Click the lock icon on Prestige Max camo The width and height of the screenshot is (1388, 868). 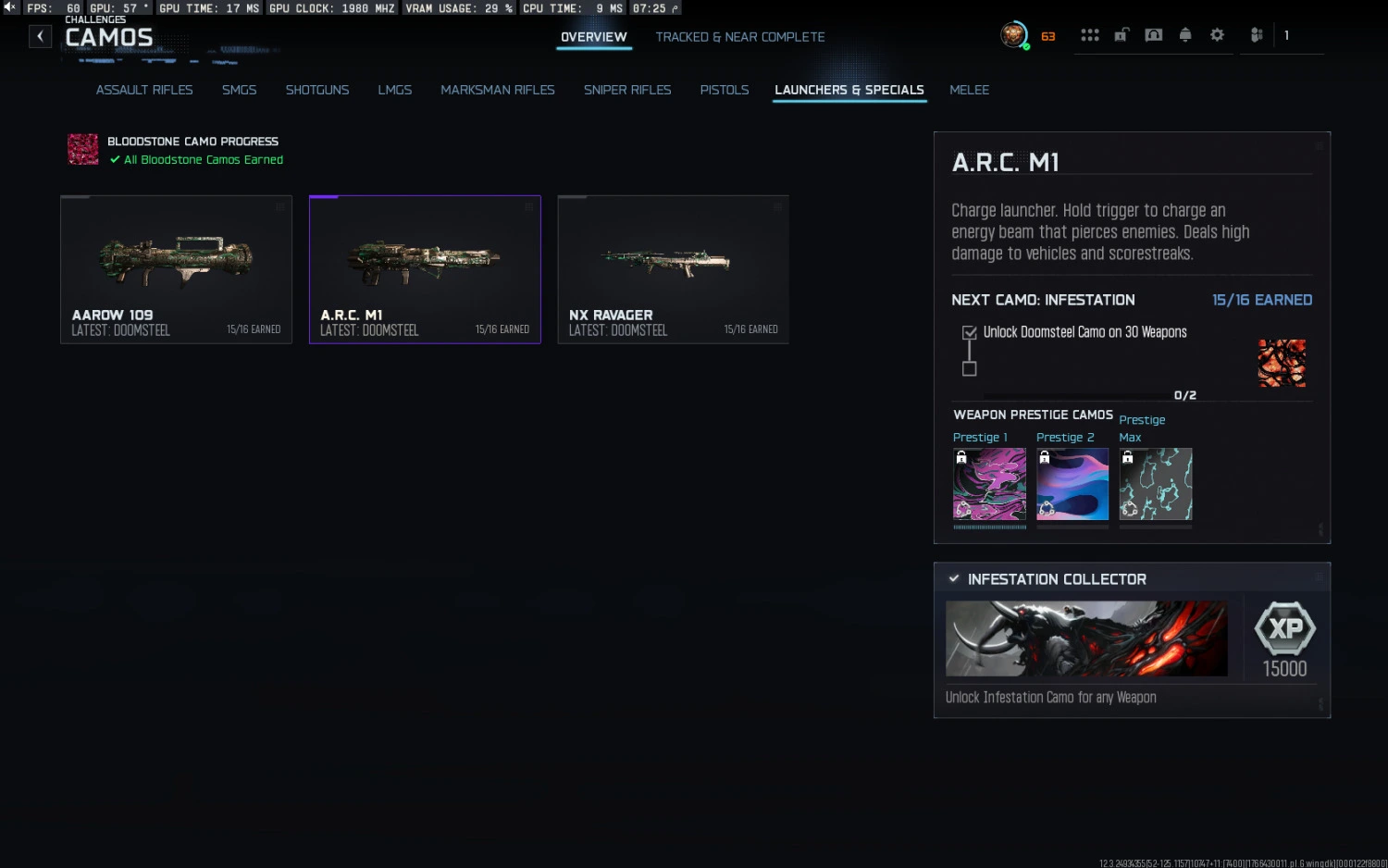tap(1128, 457)
